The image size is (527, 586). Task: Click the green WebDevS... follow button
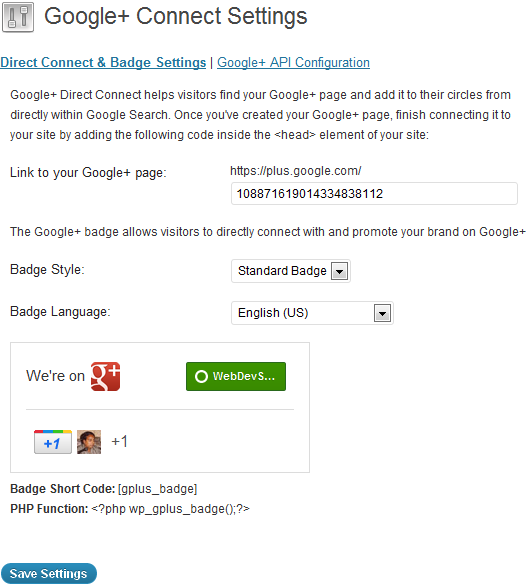coord(236,376)
